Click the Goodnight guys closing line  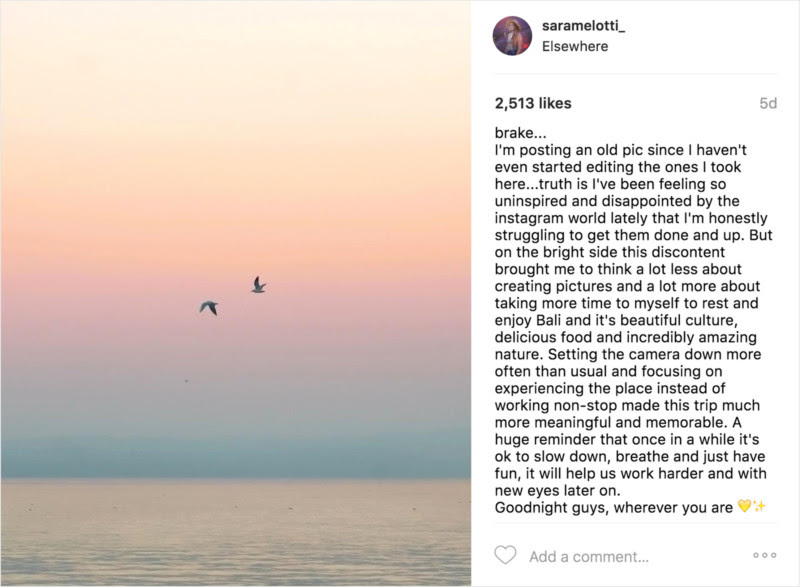(614, 507)
